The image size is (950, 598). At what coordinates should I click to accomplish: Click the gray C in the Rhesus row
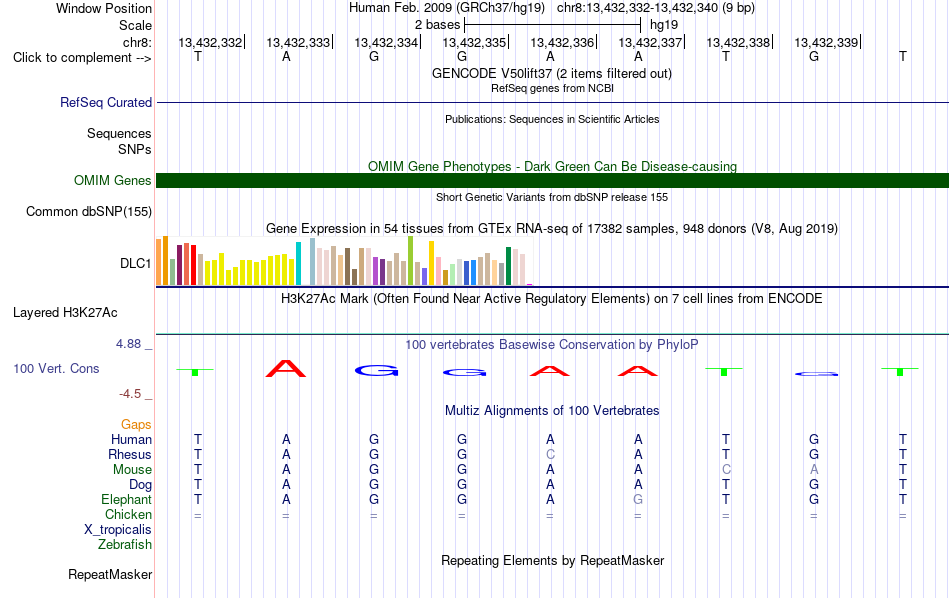pos(550,454)
